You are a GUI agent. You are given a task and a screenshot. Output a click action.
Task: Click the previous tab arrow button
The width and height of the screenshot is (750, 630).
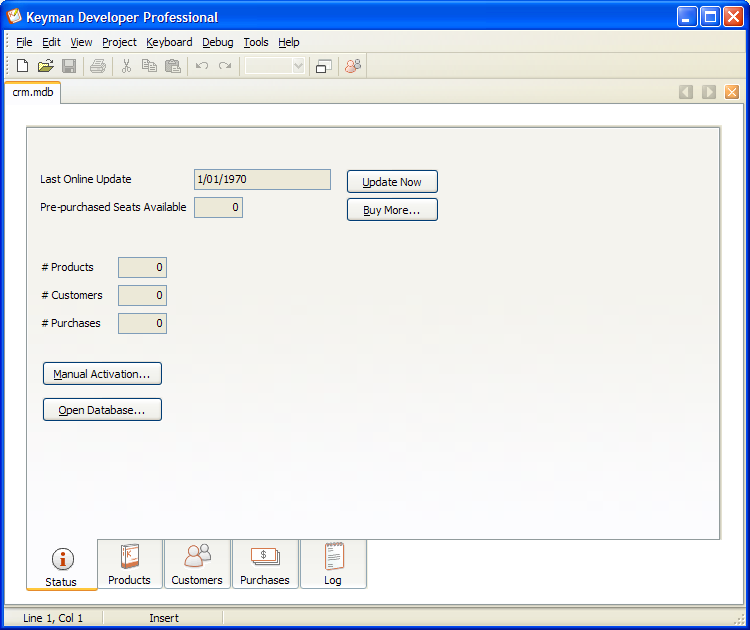(x=686, y=92)
